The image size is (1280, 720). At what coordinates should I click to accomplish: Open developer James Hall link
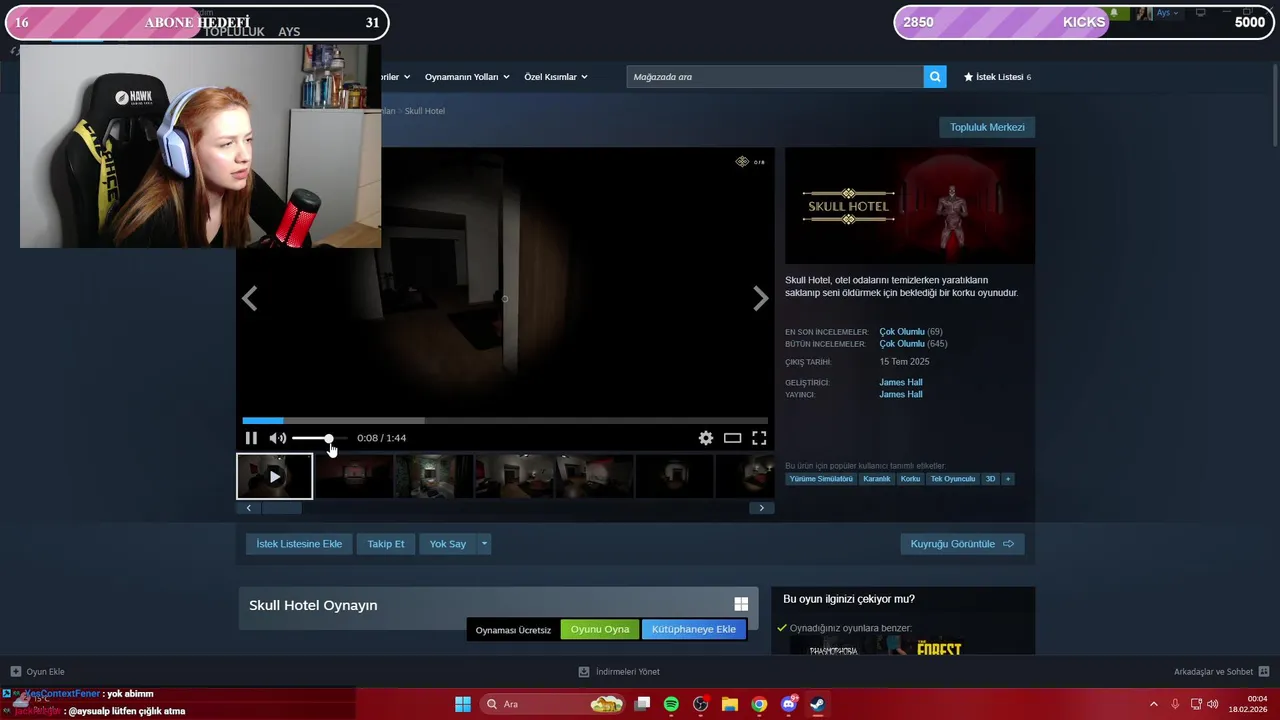click(901, 382)
